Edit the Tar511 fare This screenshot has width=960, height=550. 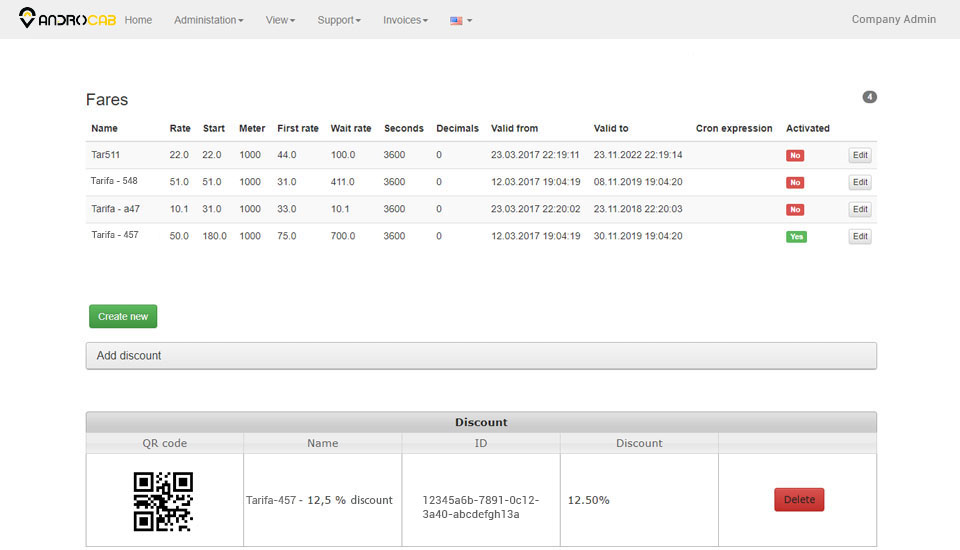click(x=860, y=155)
